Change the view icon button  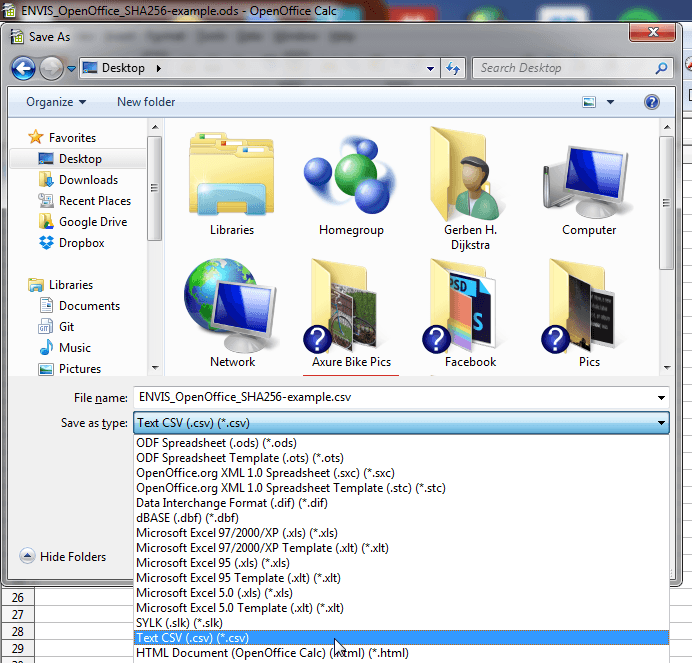point(589,102)
